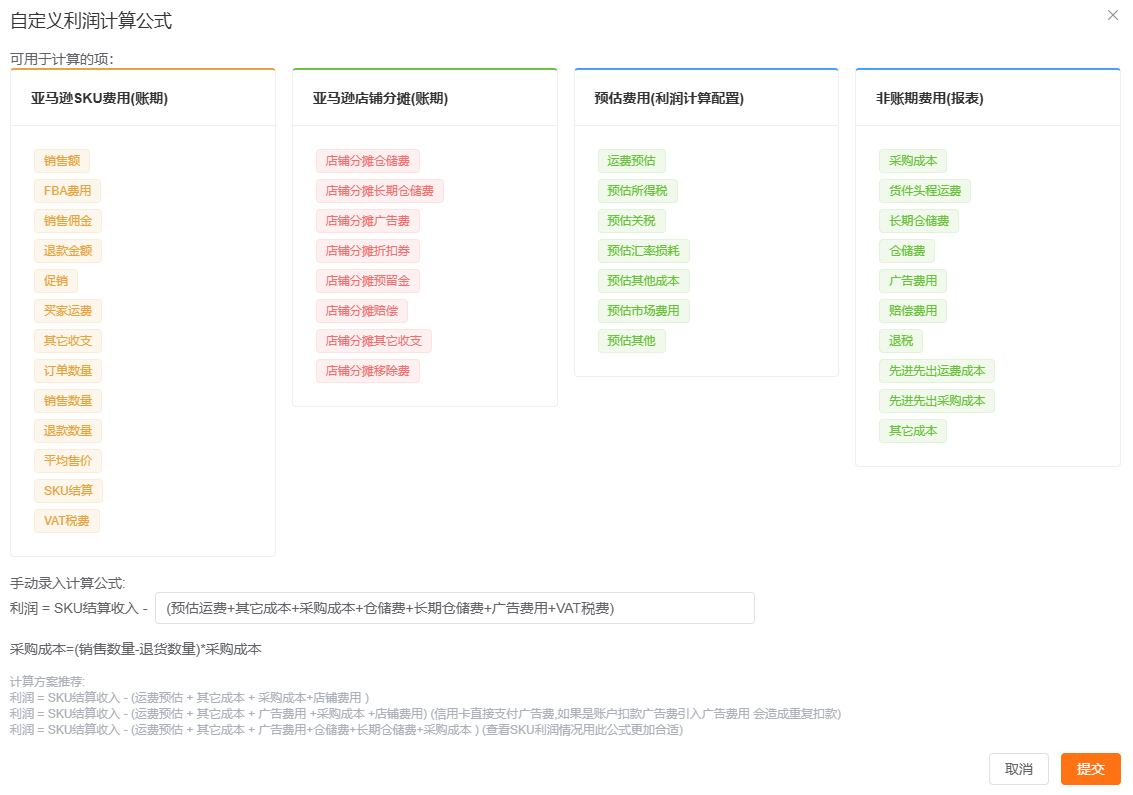The image size is (1133, 795).
Task: Add 销售佣金 tag to formula
Action: click(x=68, y=221)
